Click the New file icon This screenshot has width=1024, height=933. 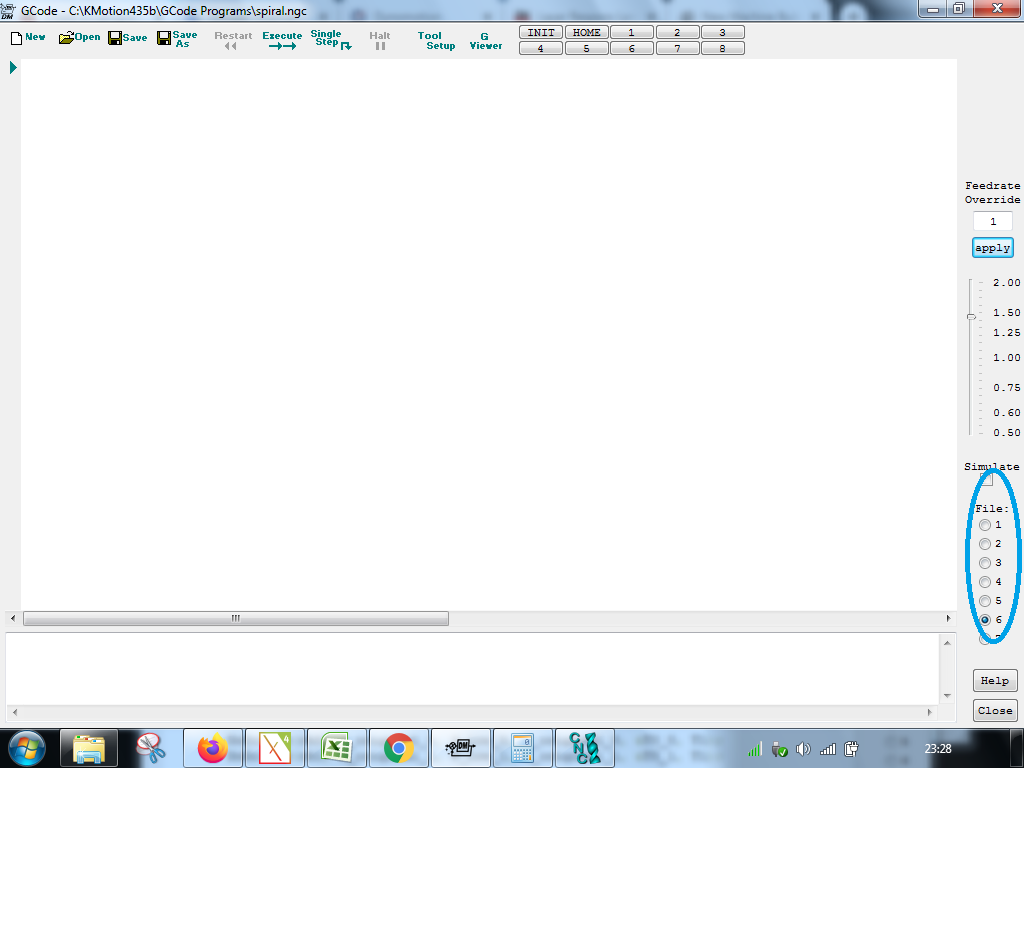point(27,38)
